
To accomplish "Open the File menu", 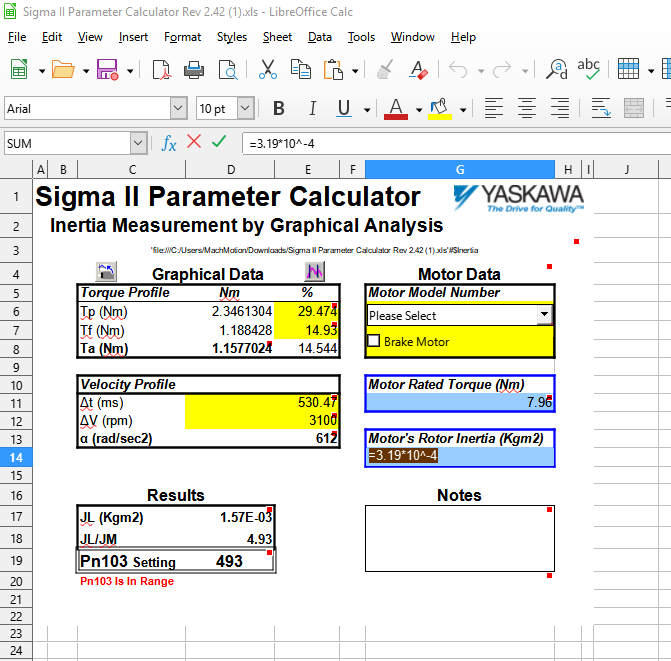I will click(17, 37).
